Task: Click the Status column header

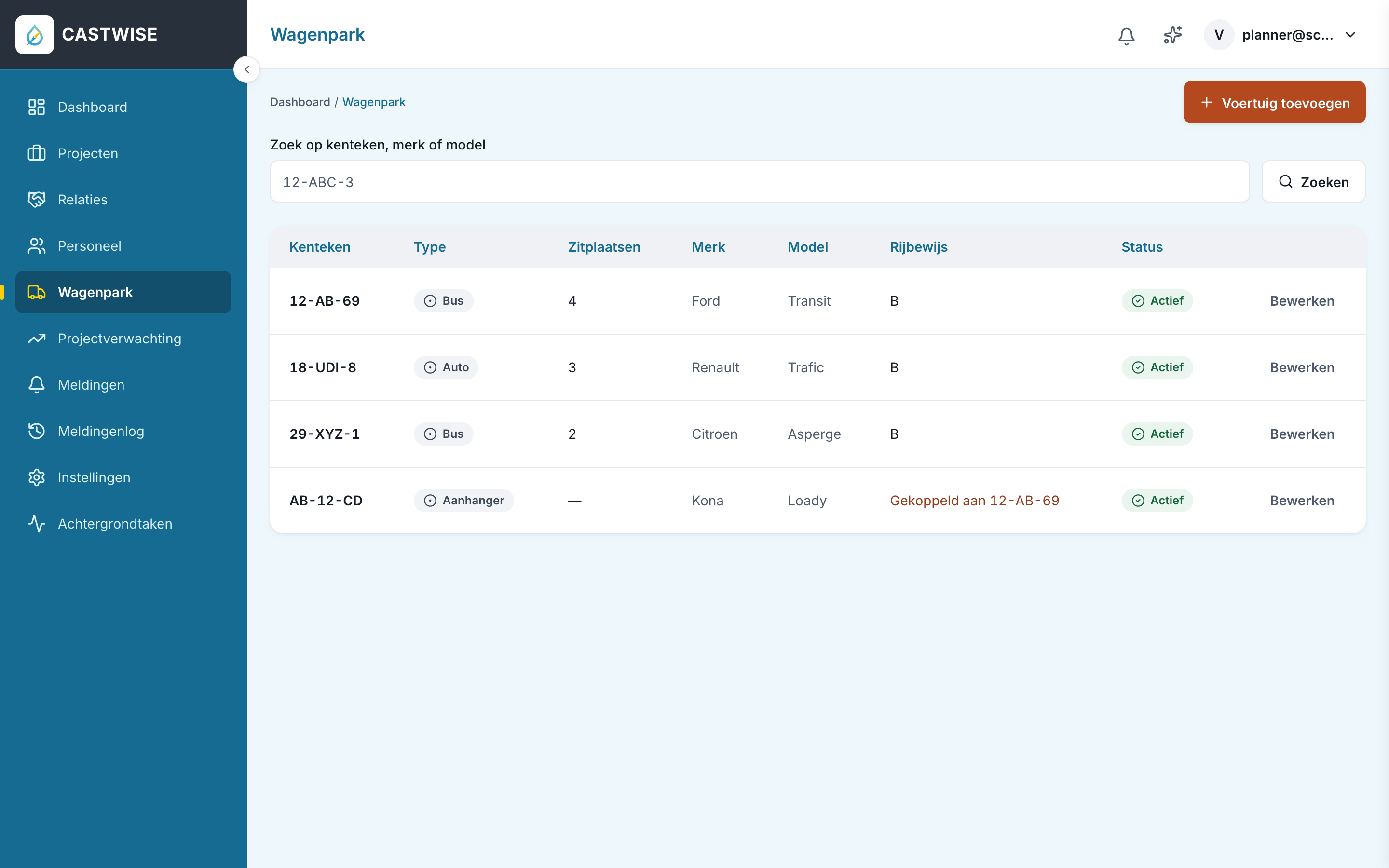Action: click(x=1142, y=247)
